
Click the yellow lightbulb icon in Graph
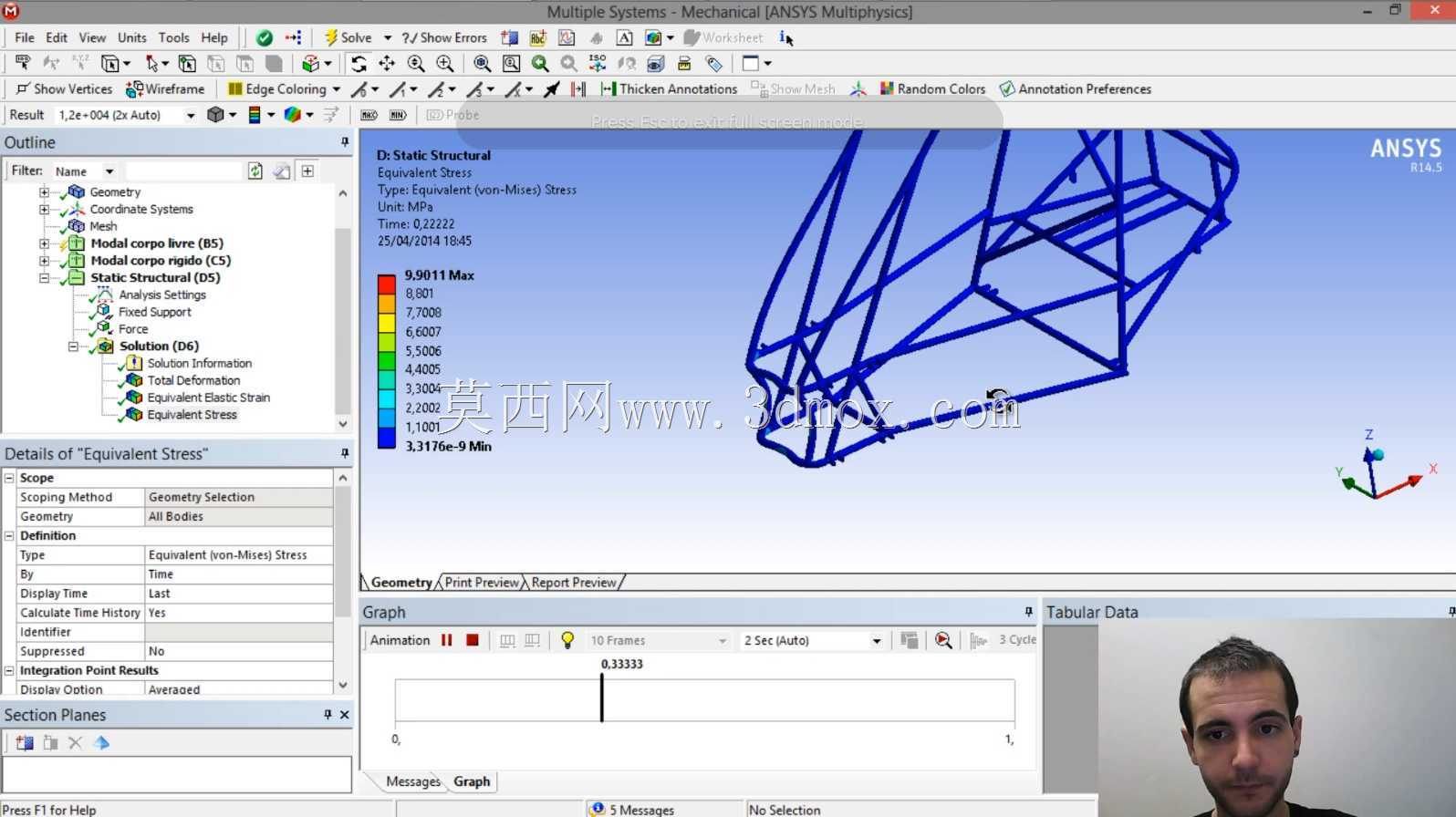(x=567, y=640)
